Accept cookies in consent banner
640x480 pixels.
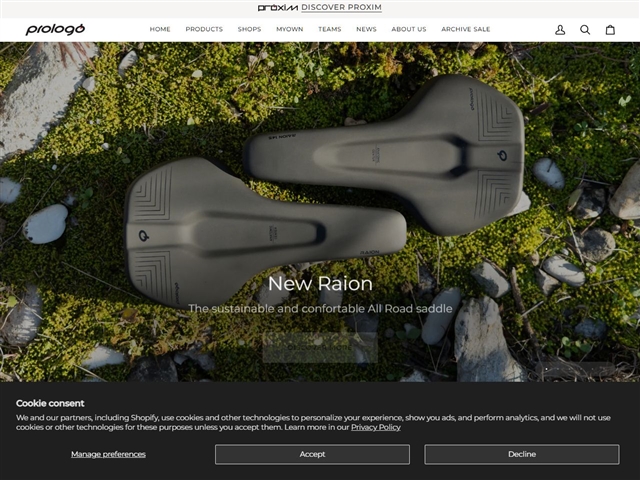[x=312, y=454]
